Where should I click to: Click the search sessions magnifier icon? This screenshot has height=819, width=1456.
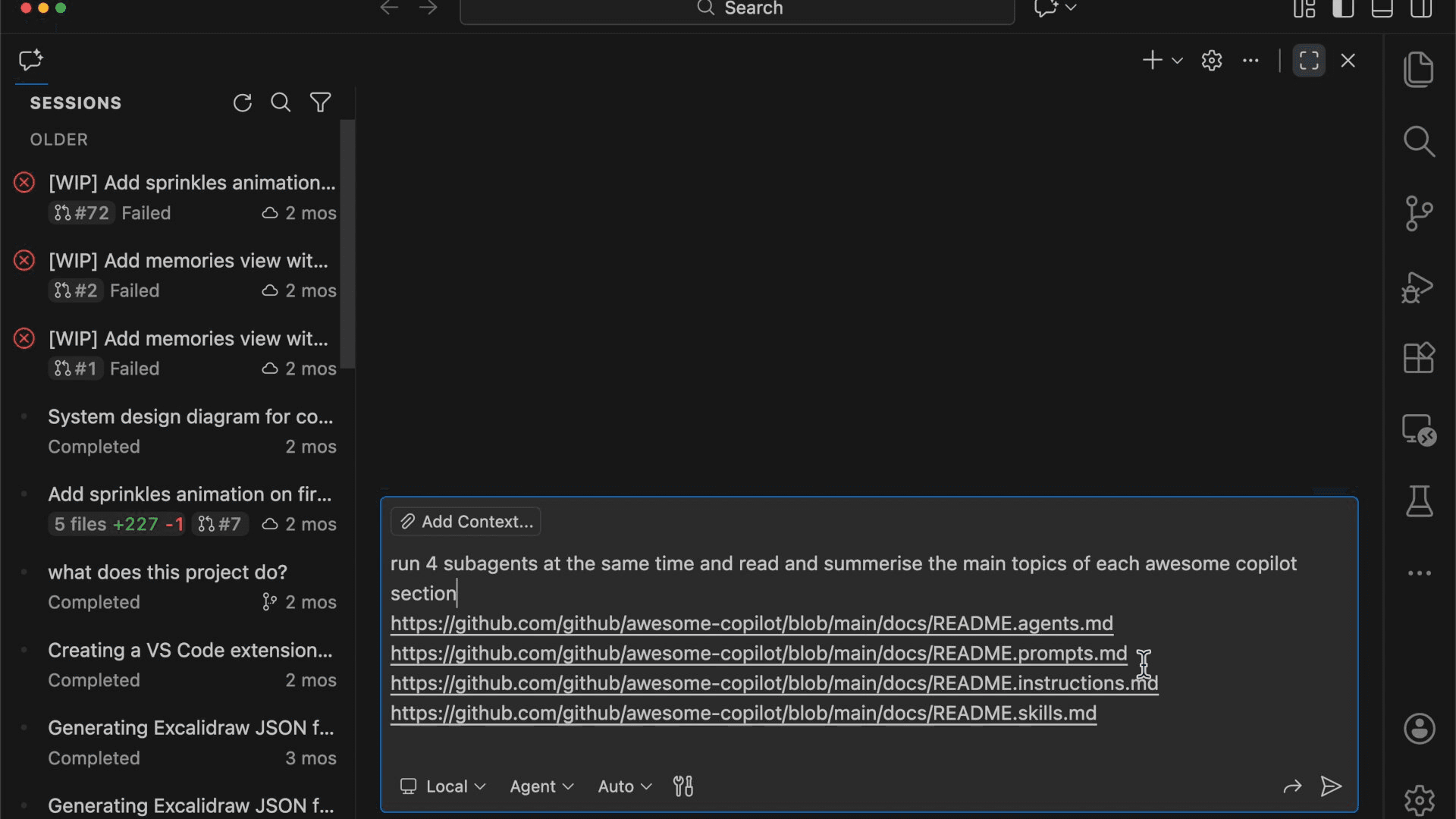281,103
